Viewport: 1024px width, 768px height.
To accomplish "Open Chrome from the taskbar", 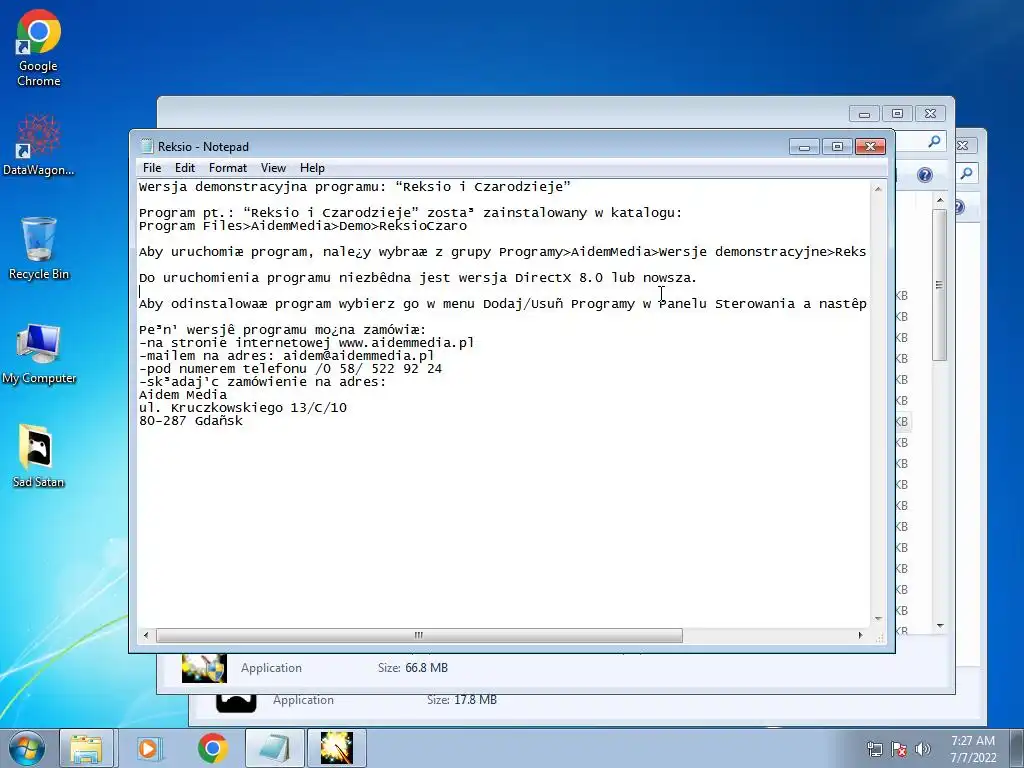I will coord(212,748).
